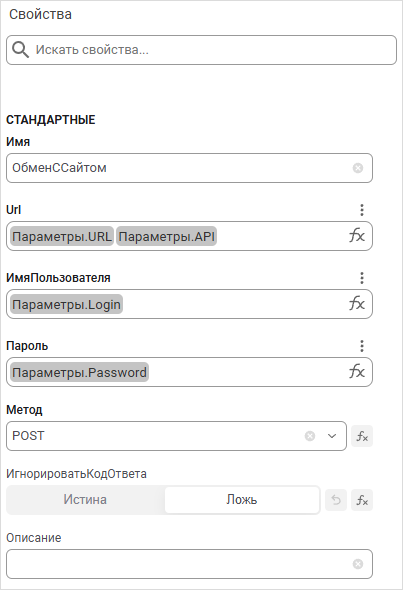
Task: Click the Искать свойства search field
Action: (201, 50)
